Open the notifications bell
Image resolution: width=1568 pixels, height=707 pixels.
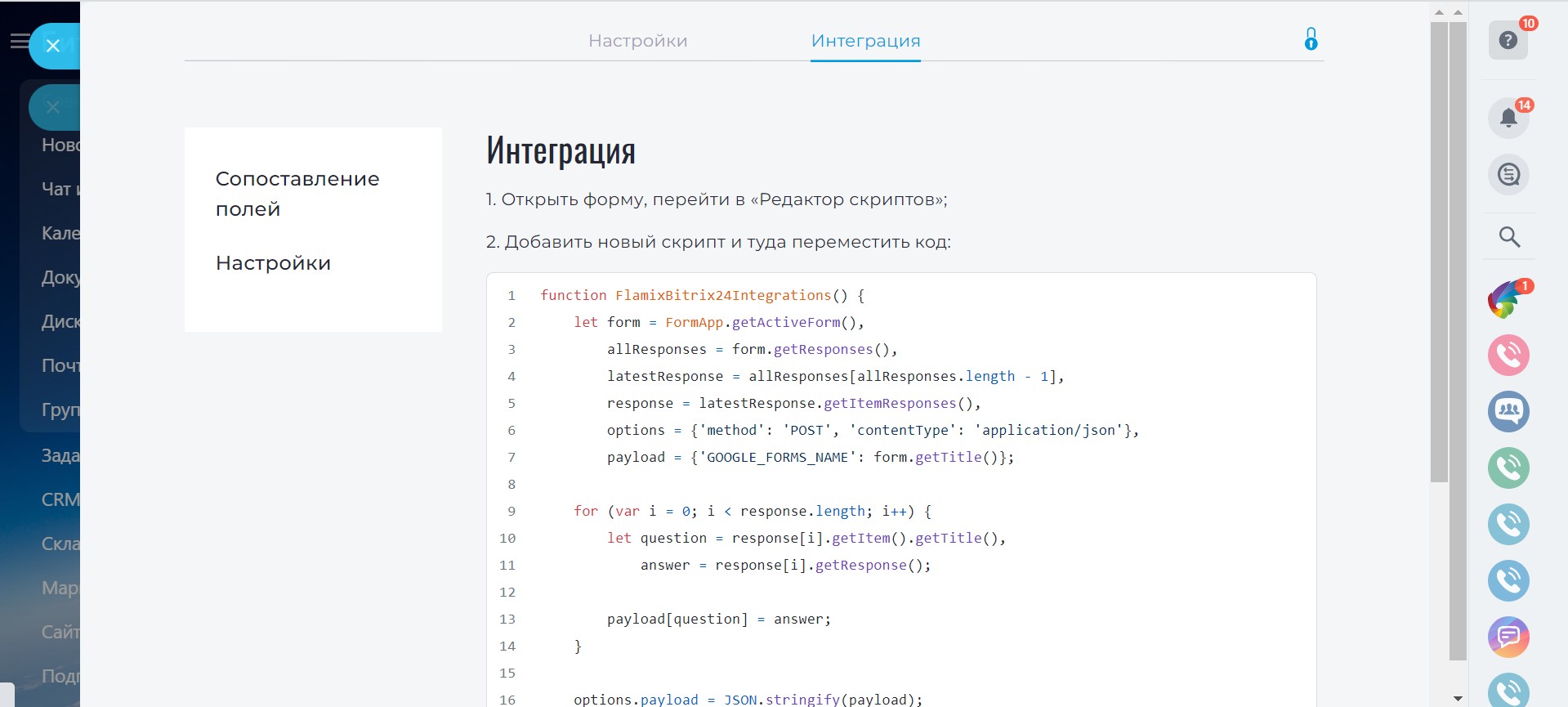[1508, 118]
